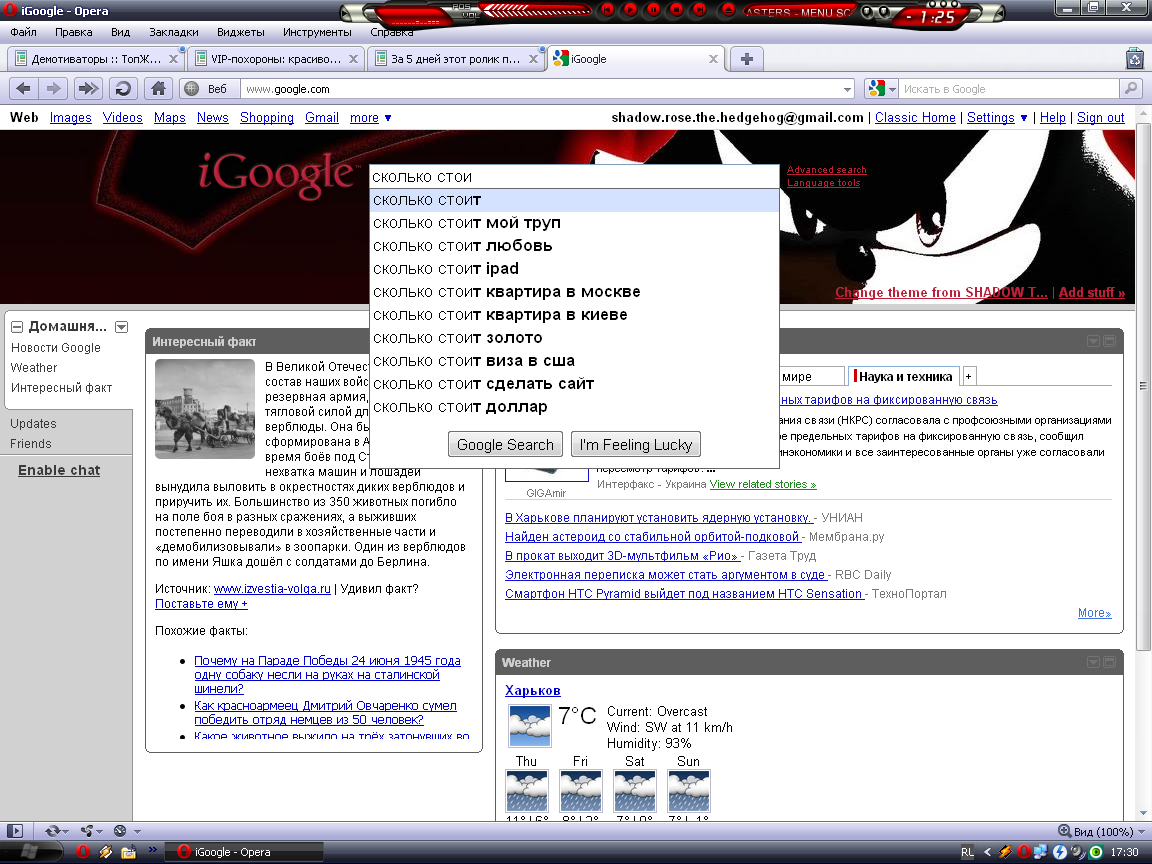The height and width of the screenshot is (864, 1152).
Task: Open the Gmail link
Action: tap(322, 118)
